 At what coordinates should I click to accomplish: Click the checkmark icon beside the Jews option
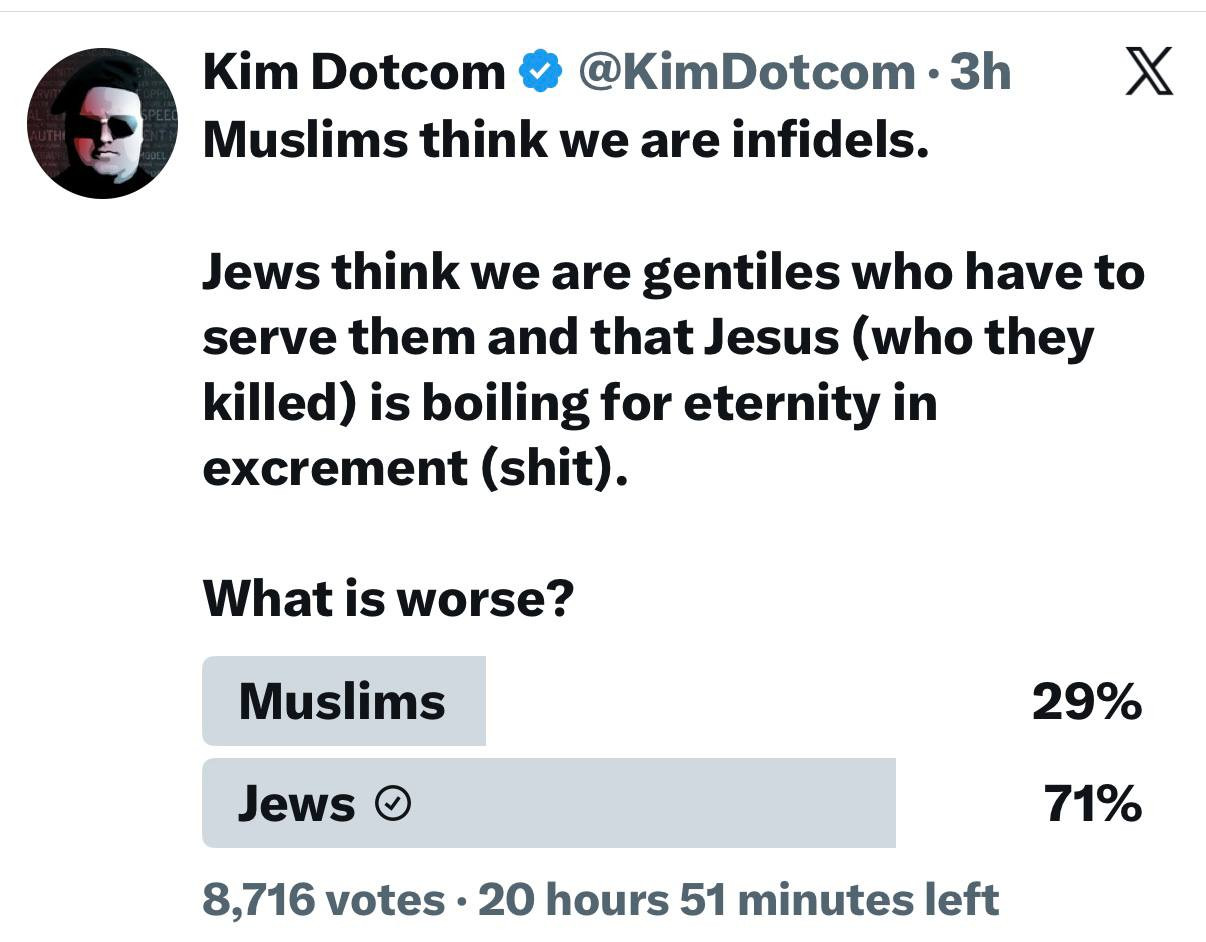pyautogui.click(x=394, y=804)
